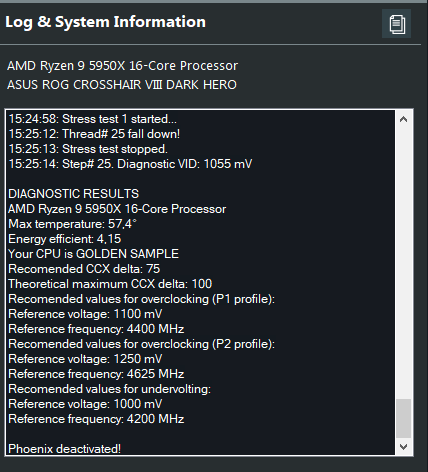Click 'Your CPU is GOLDEN SAMPLE' text
Viewport: 428px width, 472px height.
coord(93,254)
